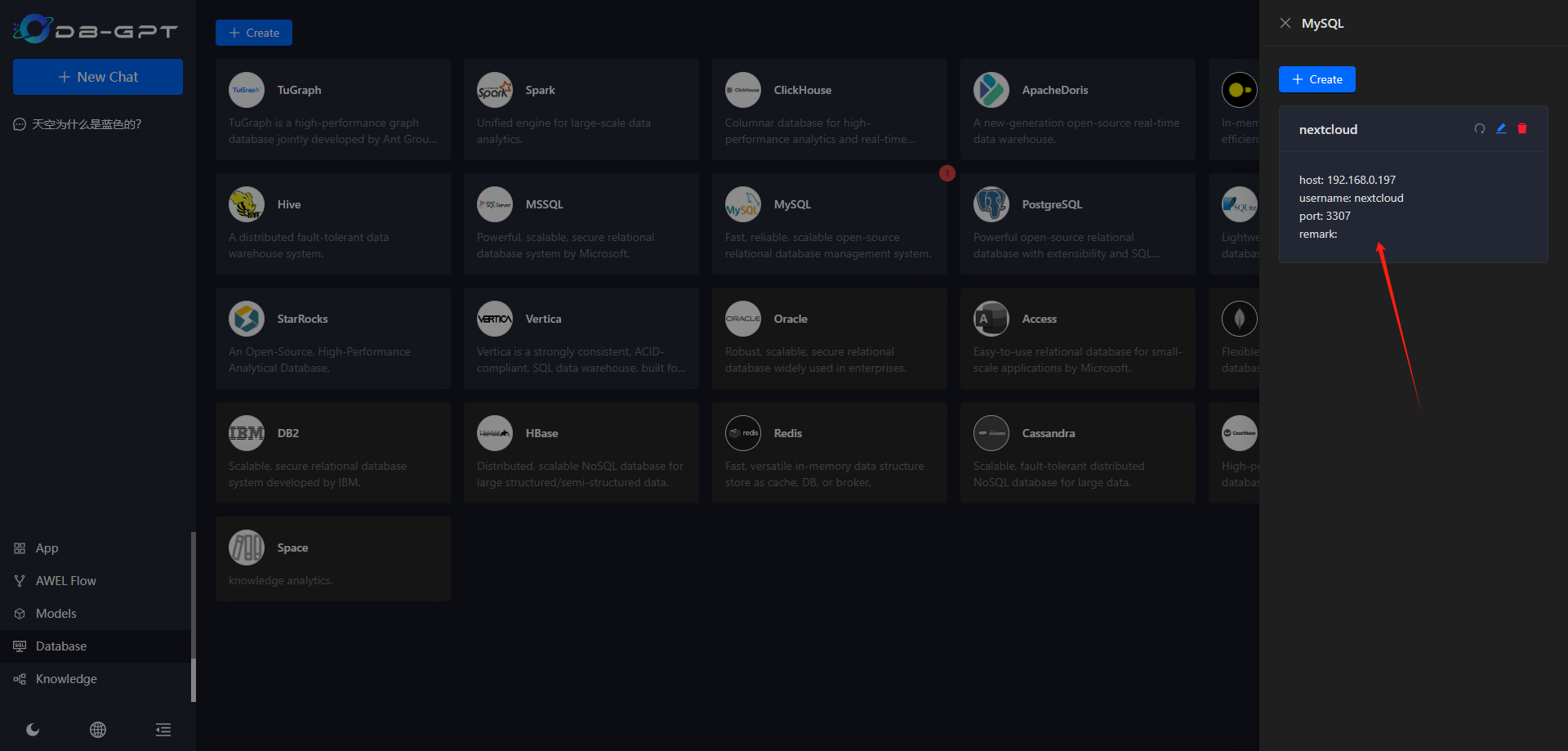Screen dimensions: 1568x751
Task: Click the TuGraph card title
Action: 299,90
